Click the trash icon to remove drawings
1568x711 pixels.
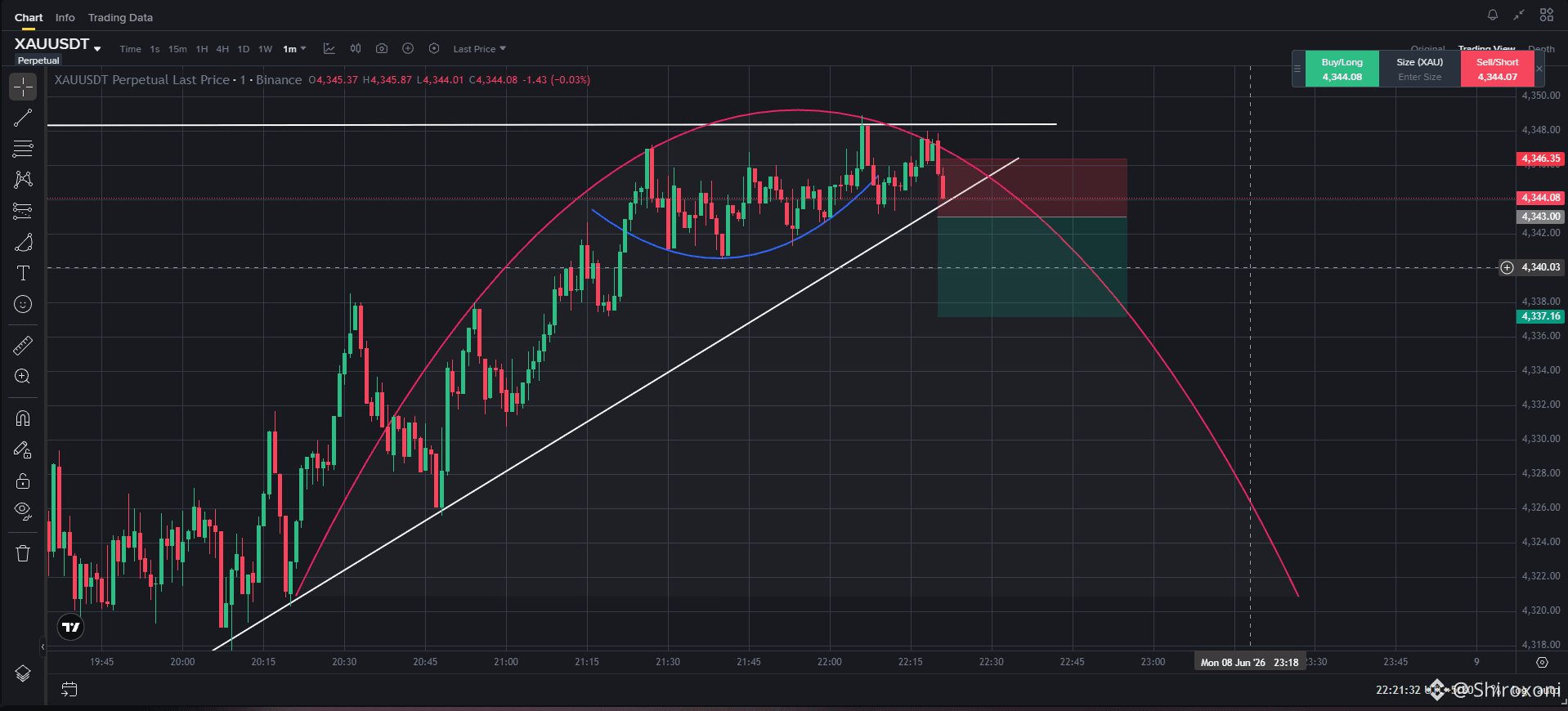(23, 553)
